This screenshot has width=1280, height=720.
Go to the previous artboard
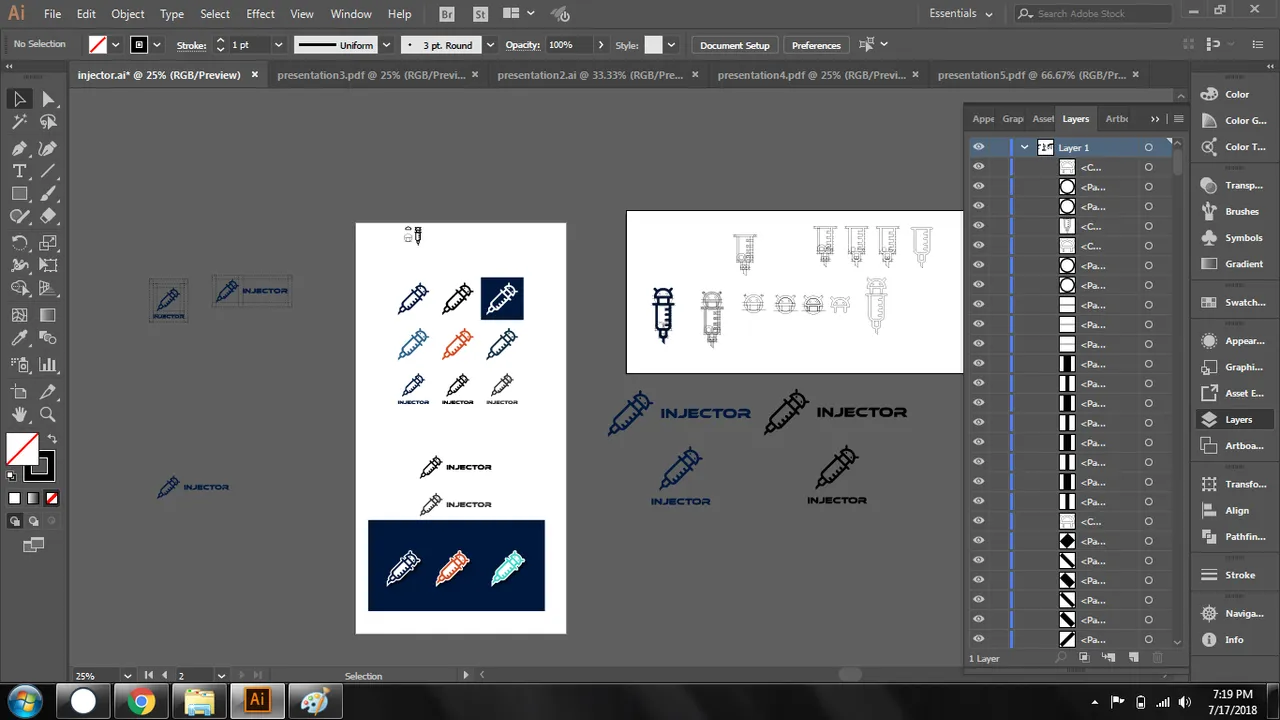tap(165, 676)
